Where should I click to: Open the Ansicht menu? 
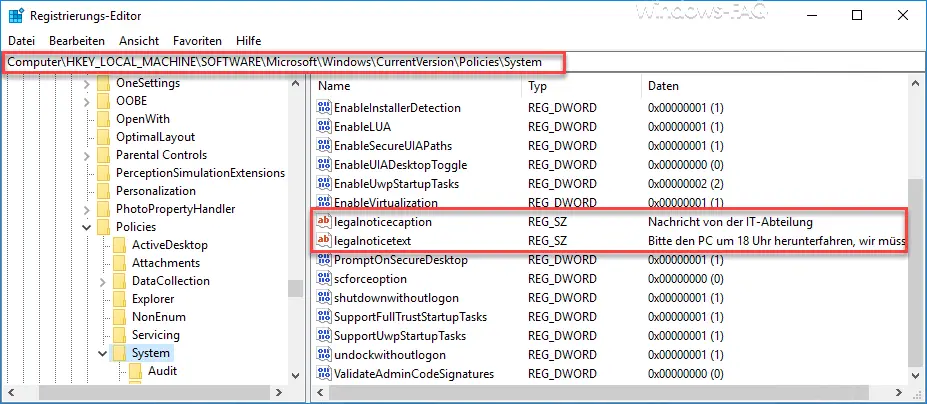pos(139,41)
